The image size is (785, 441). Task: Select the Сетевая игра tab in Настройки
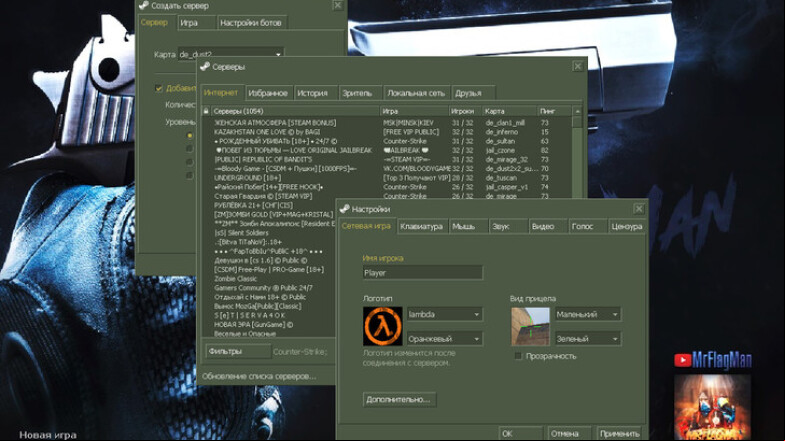click(366, 226)
